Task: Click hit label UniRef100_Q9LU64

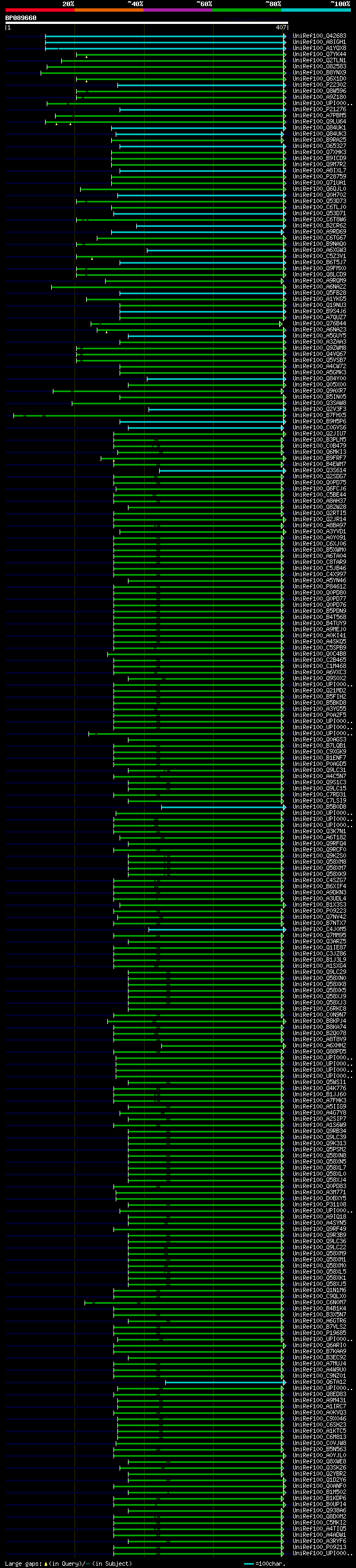Action: 319,122
